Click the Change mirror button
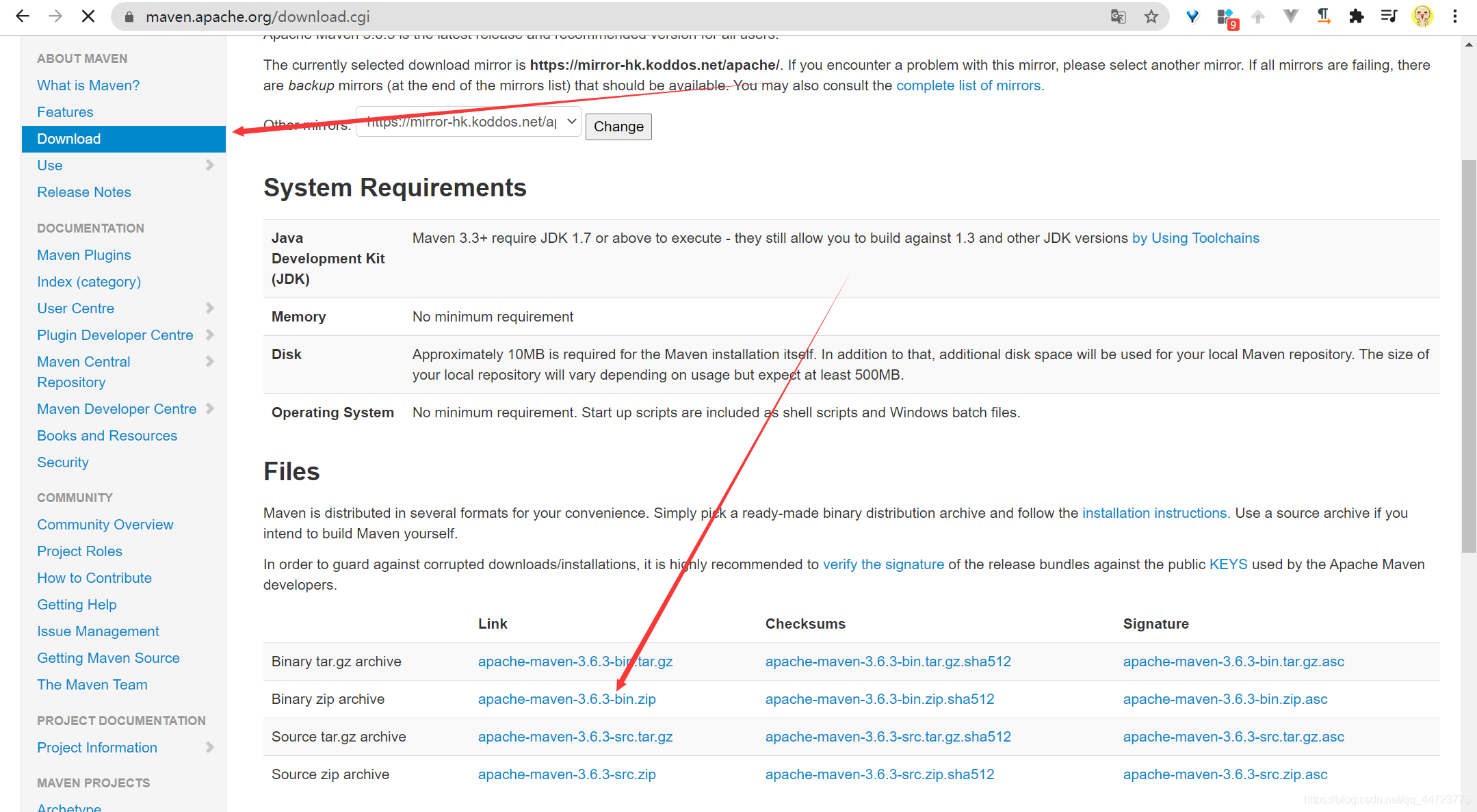Image resolution: width=1477 pixels, height=812 pixels. (x=618, y=127)
